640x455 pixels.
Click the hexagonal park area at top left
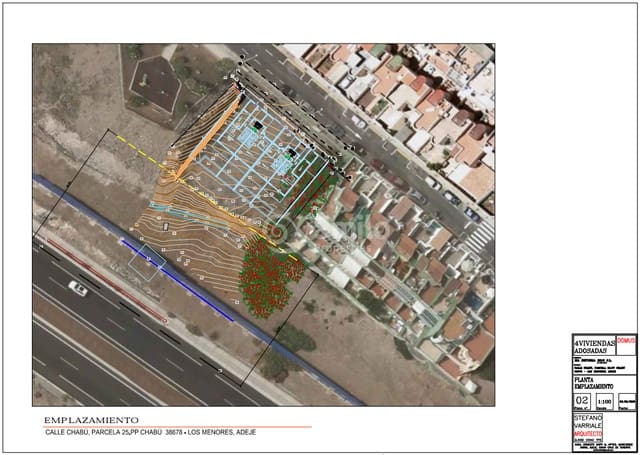point(155,78)
